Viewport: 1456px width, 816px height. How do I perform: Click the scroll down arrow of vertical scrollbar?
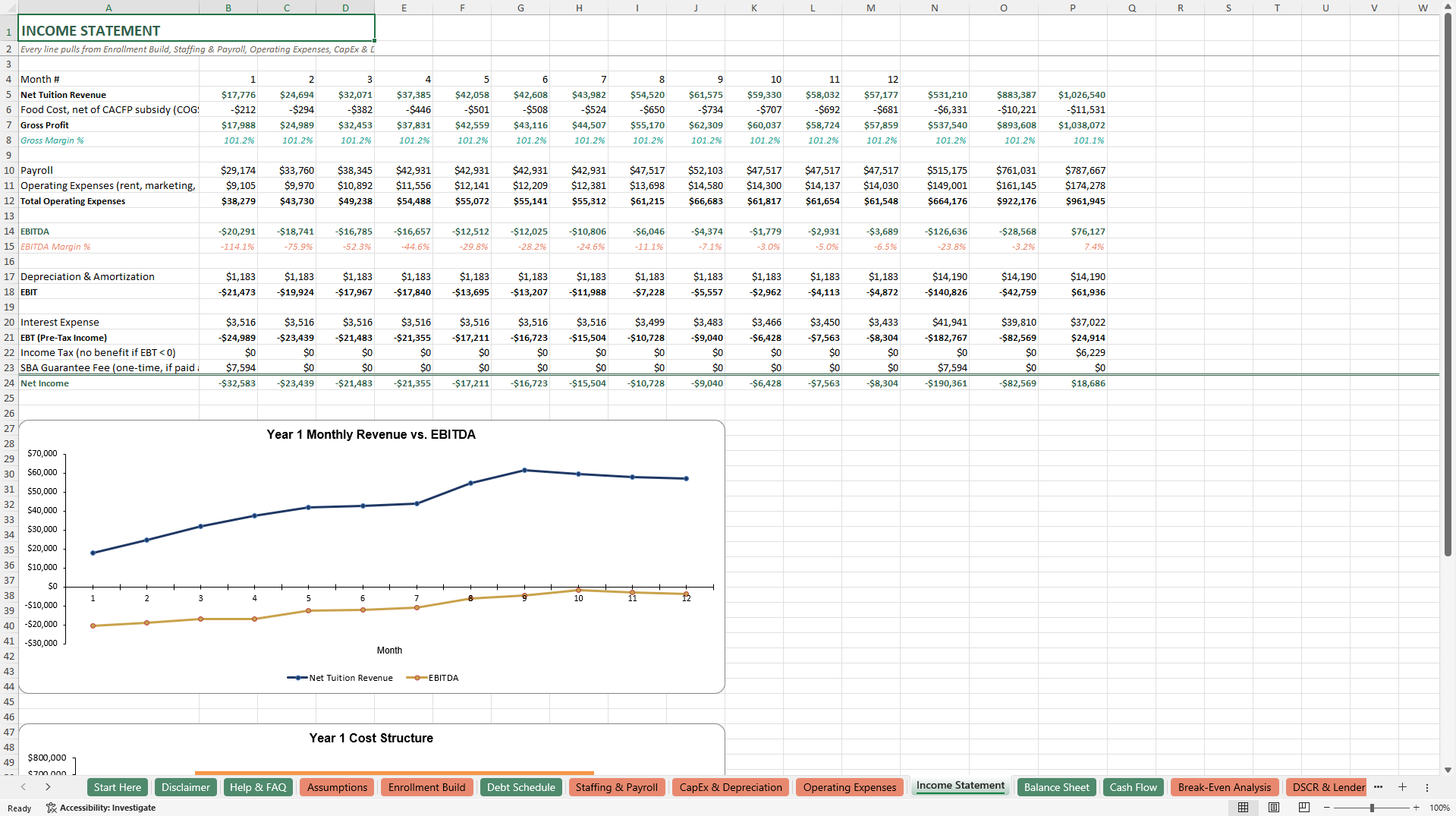pyautogui.click(x=1448, y=770)
